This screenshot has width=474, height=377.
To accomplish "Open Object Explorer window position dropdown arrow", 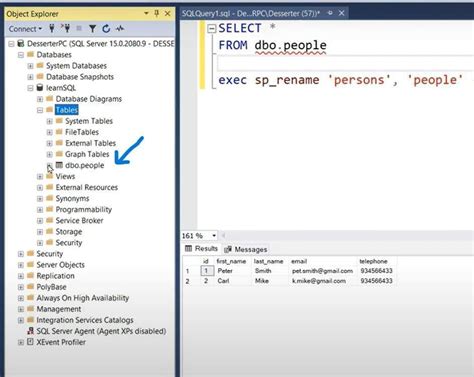I will [x=146, y=13].
